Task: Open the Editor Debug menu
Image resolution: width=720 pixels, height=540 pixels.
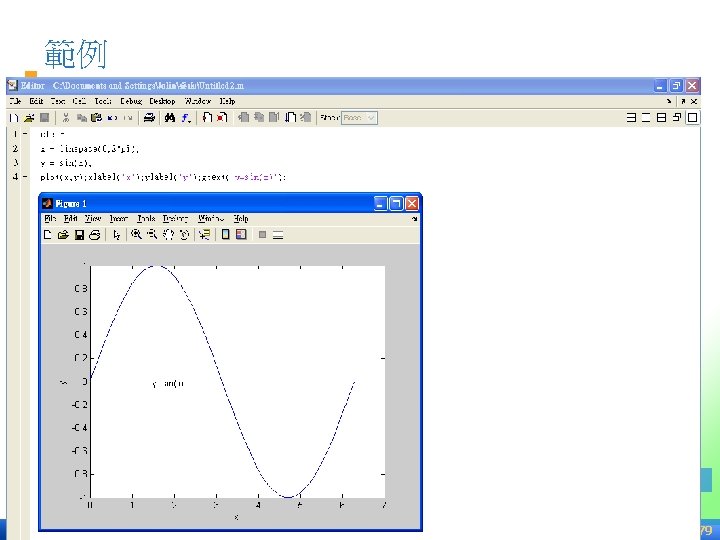Action: coord(131,101)
